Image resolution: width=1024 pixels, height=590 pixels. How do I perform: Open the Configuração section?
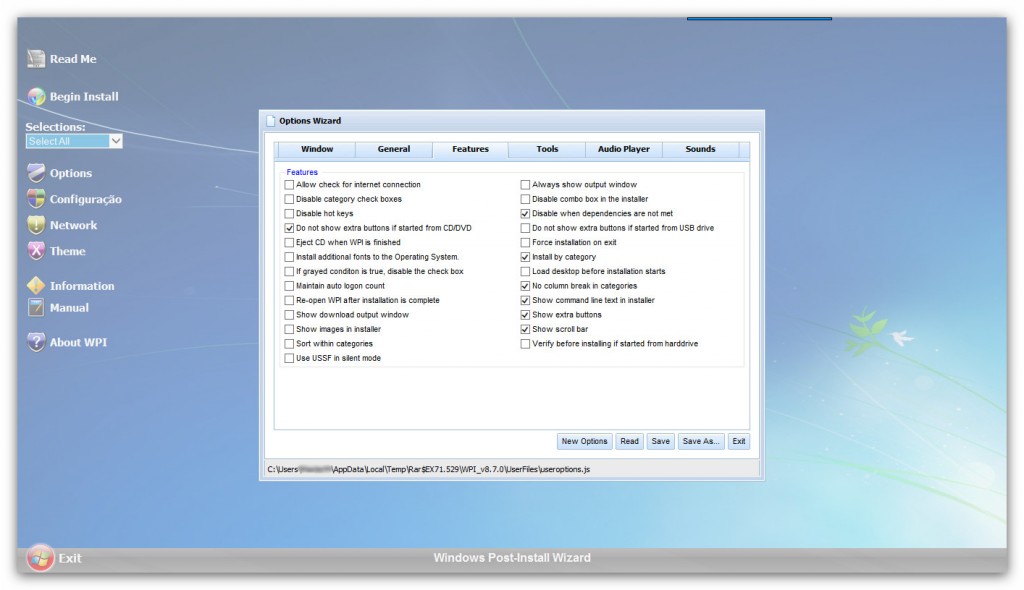point(37,199)
